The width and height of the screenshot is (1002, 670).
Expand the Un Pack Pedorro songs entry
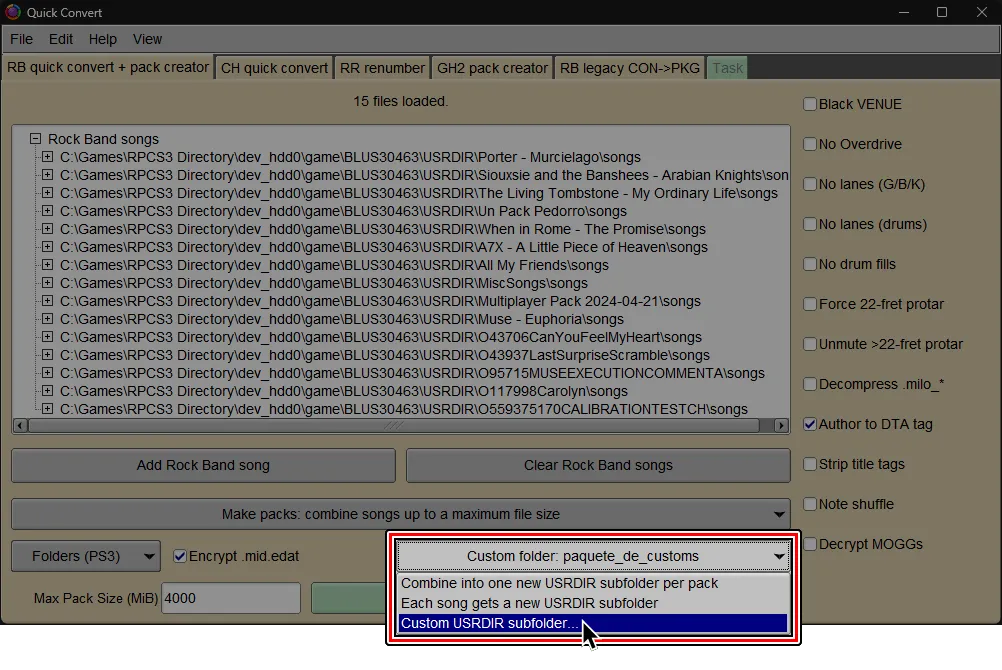coord(47,211)
